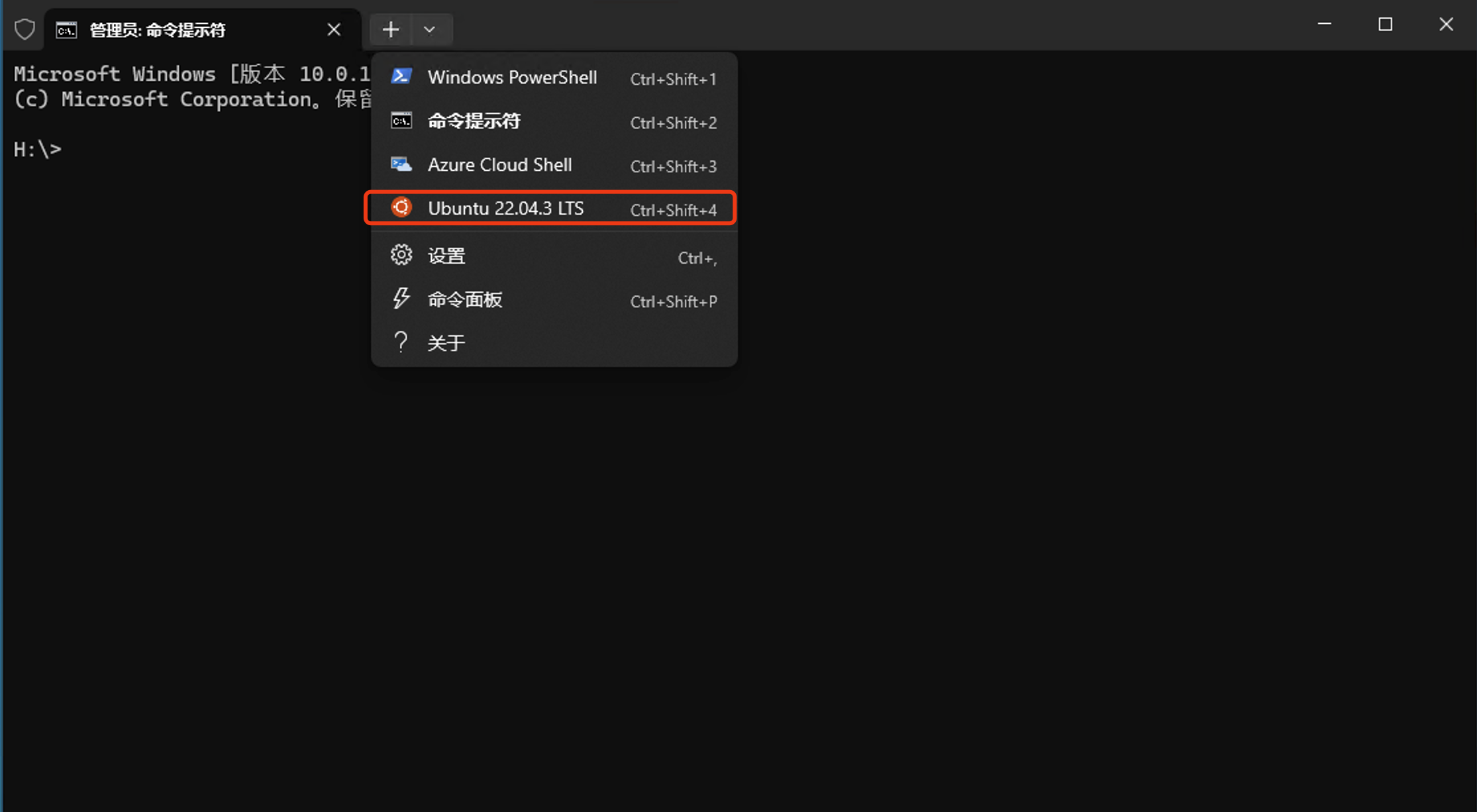Click the cmd icon on the active tab

(66, 30)
